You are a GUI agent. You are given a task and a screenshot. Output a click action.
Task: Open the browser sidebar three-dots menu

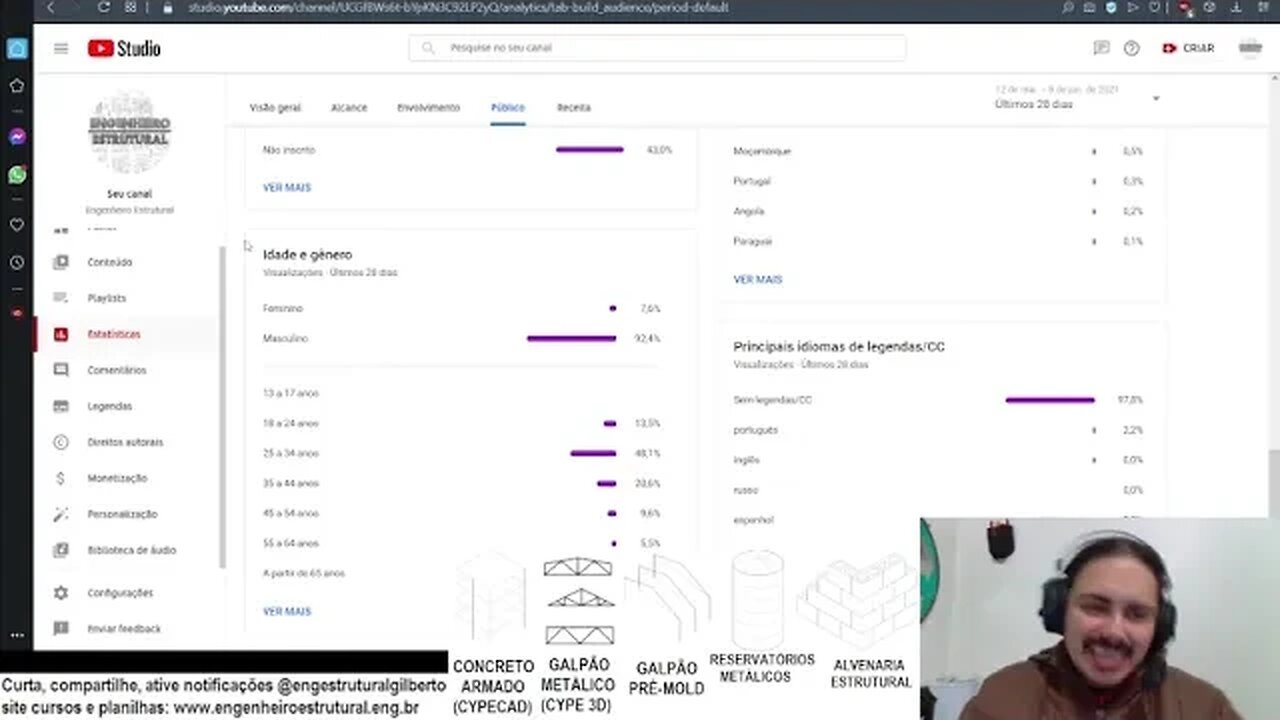pyautogui.click(x=17, y=635)
